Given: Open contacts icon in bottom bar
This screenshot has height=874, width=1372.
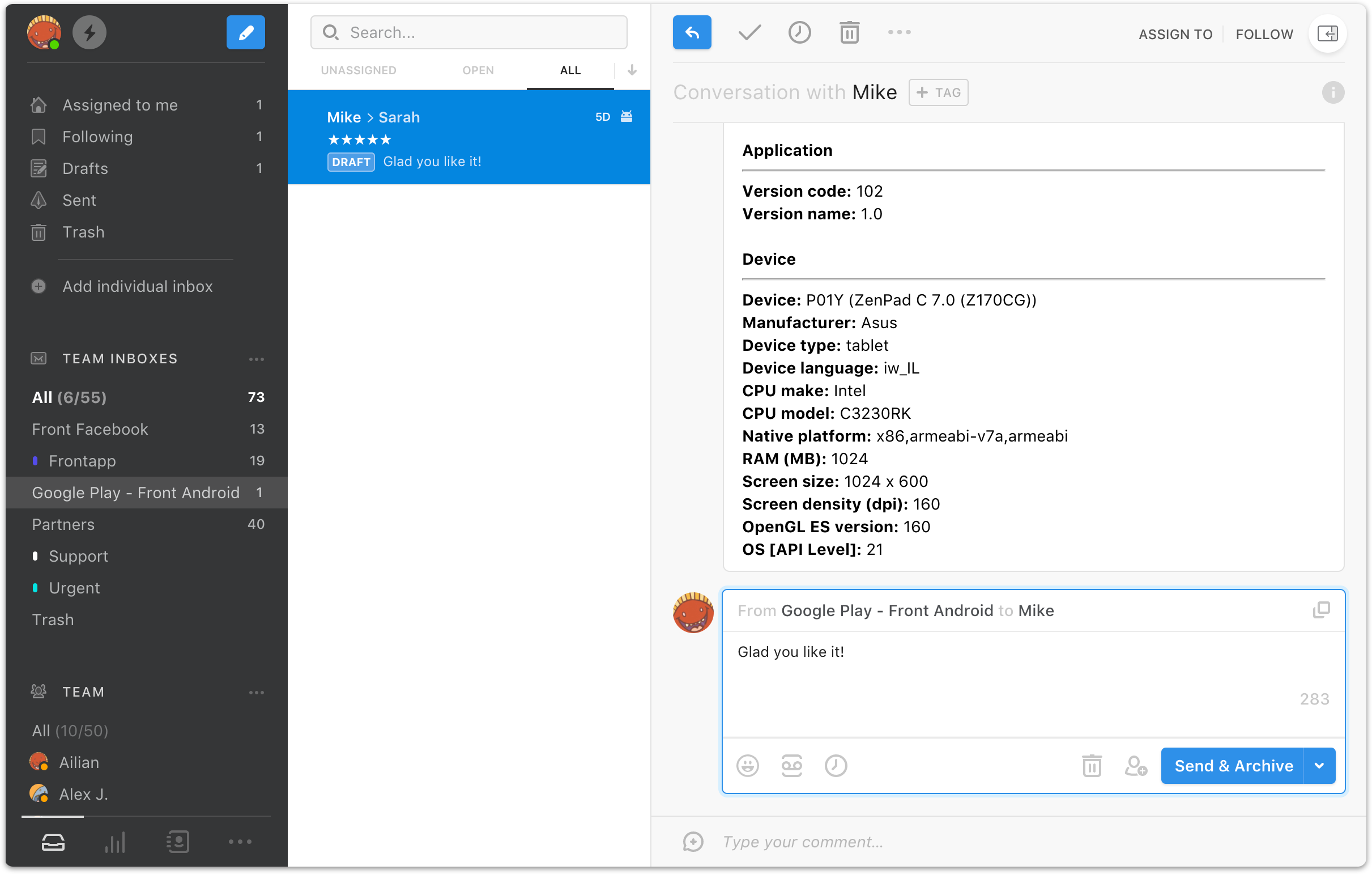Looking at the screenshot, I should [178, 842].
